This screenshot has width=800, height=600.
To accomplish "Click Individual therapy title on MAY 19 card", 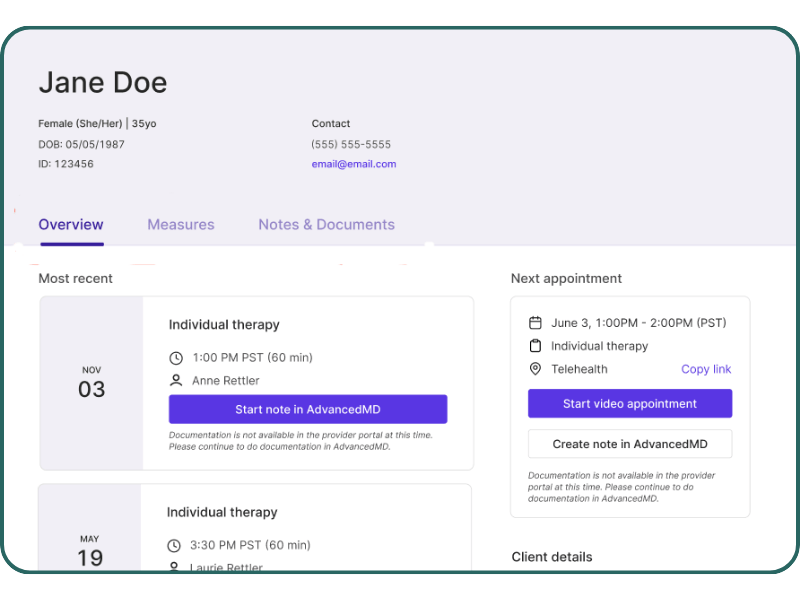I will (x=222, y=512).
